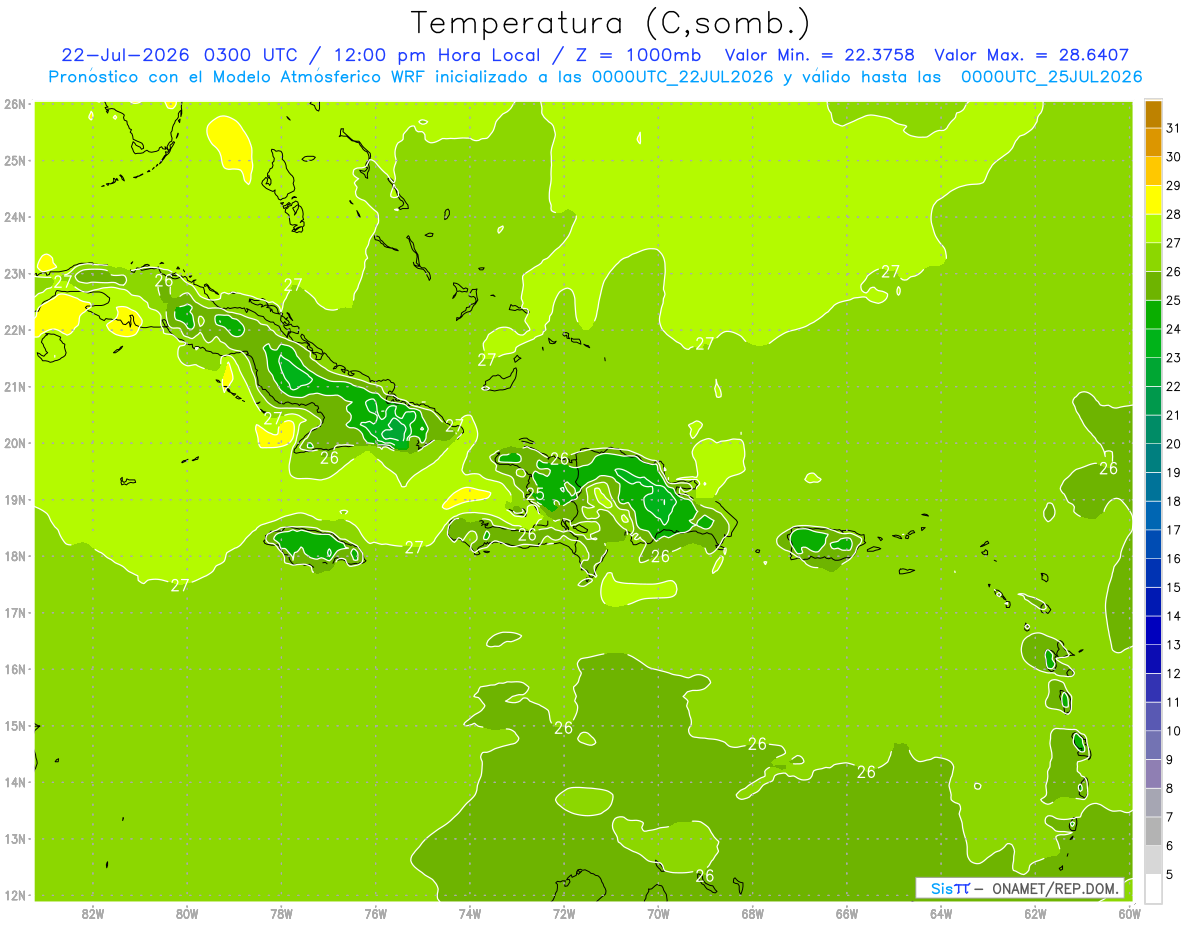Screen dimensions: 1200x927
Task: Click the '20N' latitude axis label
Action: click(15, 442)
